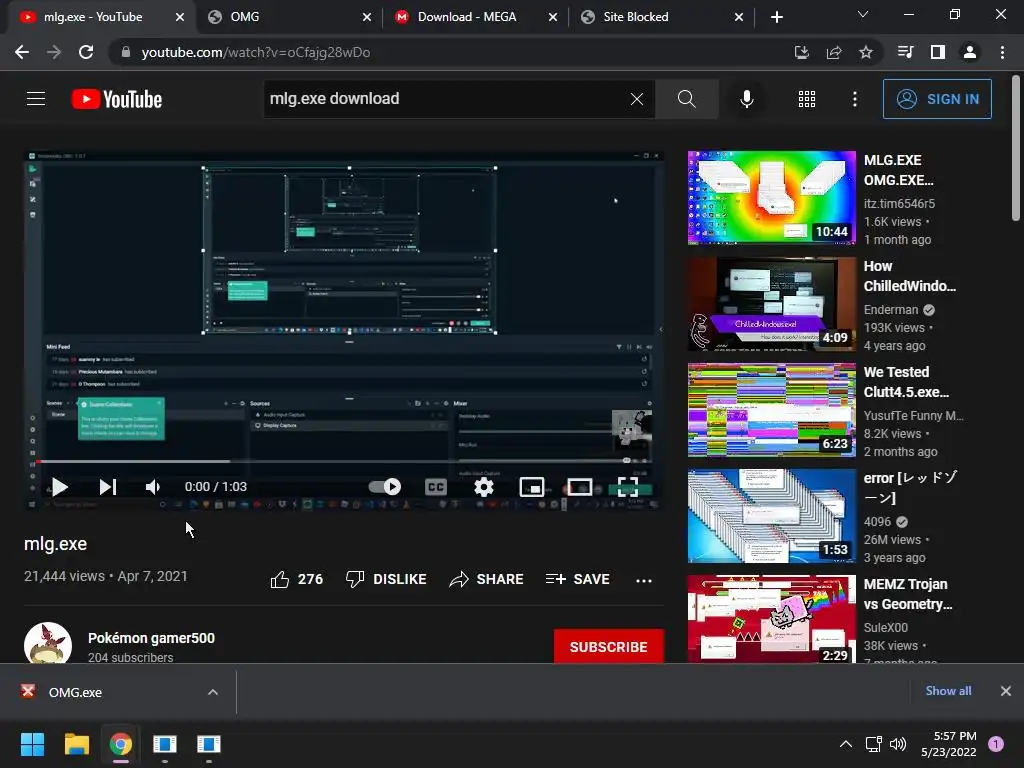Image resolution: width=1024 pixels, height=768 pixels.
Task: Click the 'How ChilledWindo...' video title
Action: click(x=909, y=276)
